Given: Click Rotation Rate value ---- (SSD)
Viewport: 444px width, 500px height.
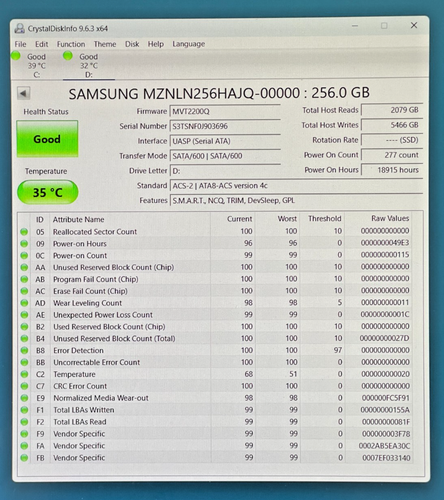Looking at the screenshot, I should point(392,140).
